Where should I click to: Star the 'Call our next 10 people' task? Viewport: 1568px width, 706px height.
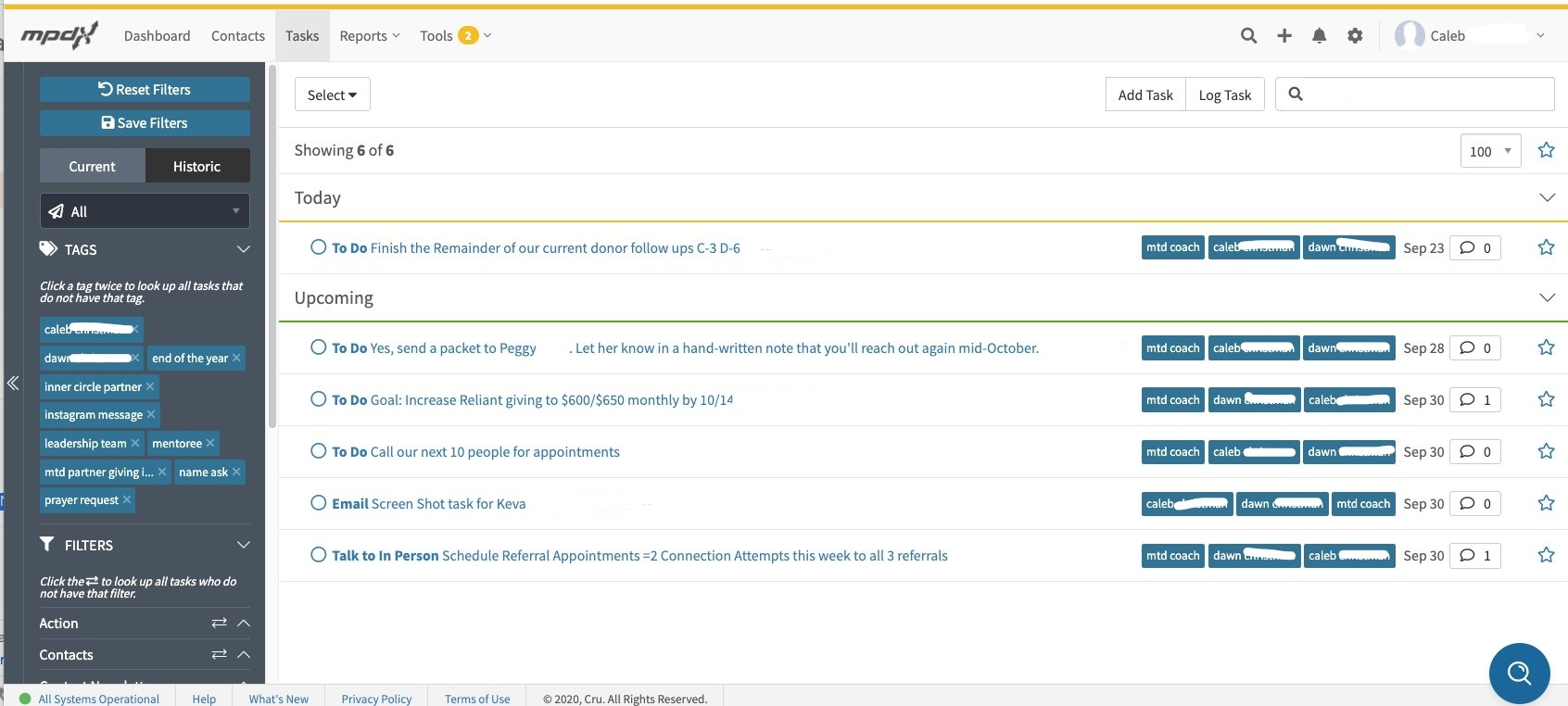point(1546,452)
